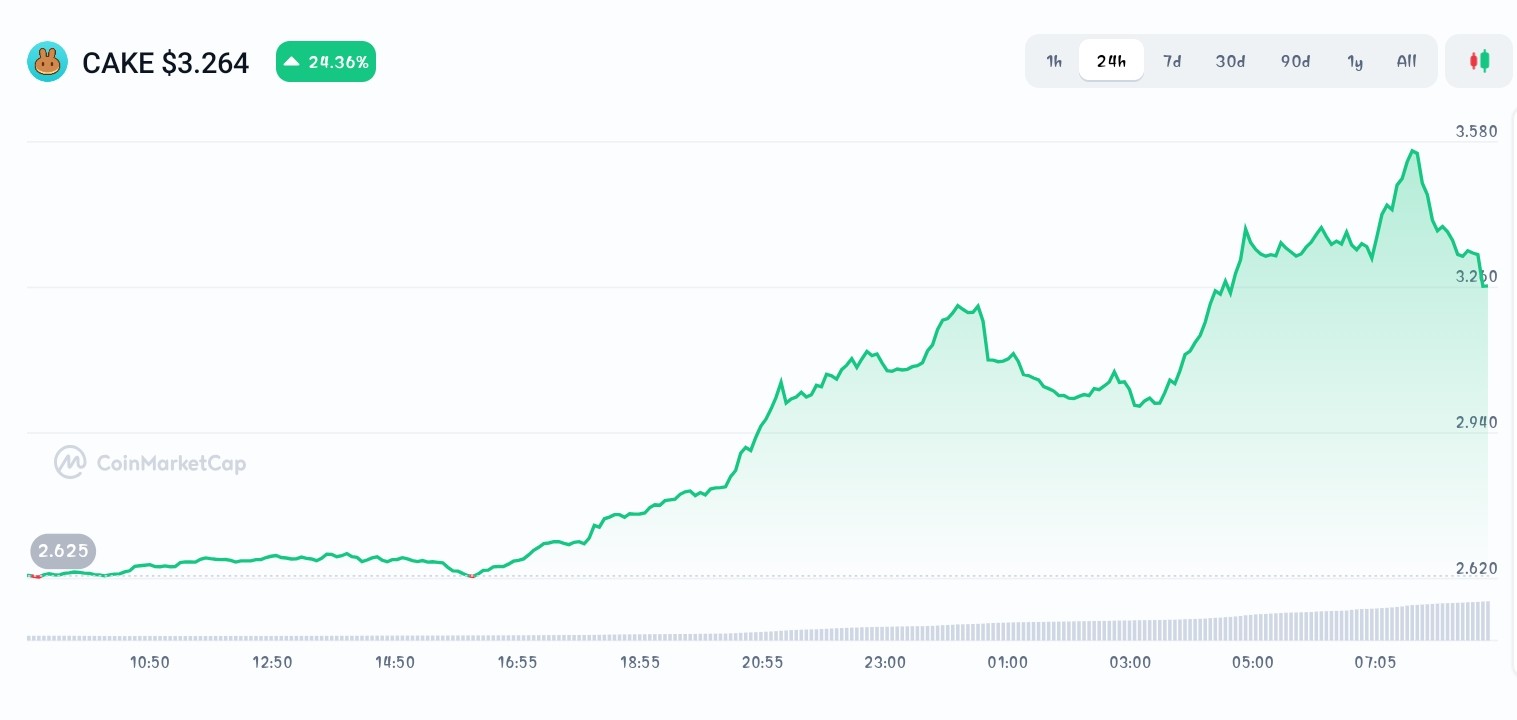Click the 2.625 opening price label
The width and height of the screenshot is (1517, 720).
pos(64,550)
